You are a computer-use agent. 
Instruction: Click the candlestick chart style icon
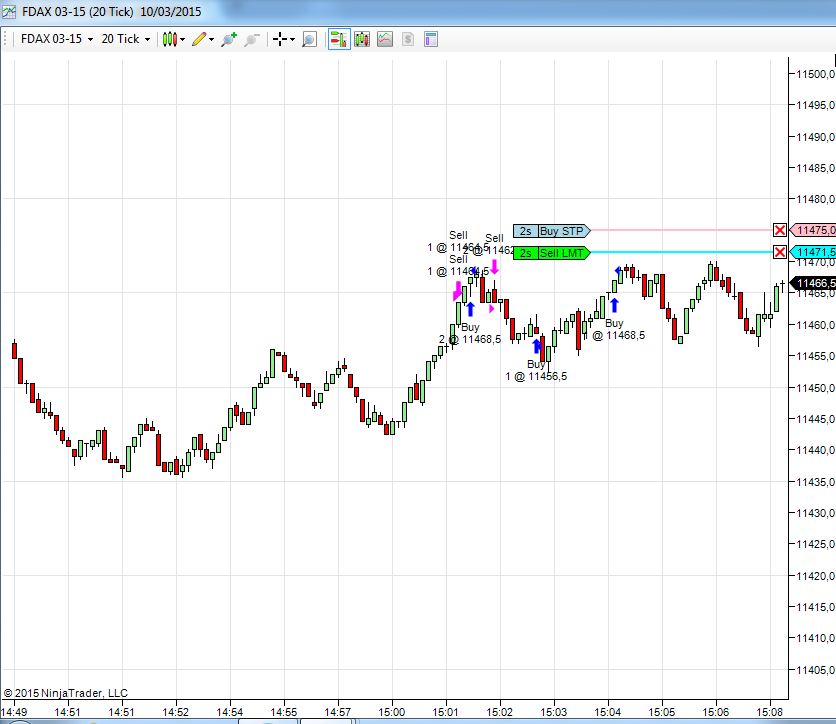coord(170,39)
